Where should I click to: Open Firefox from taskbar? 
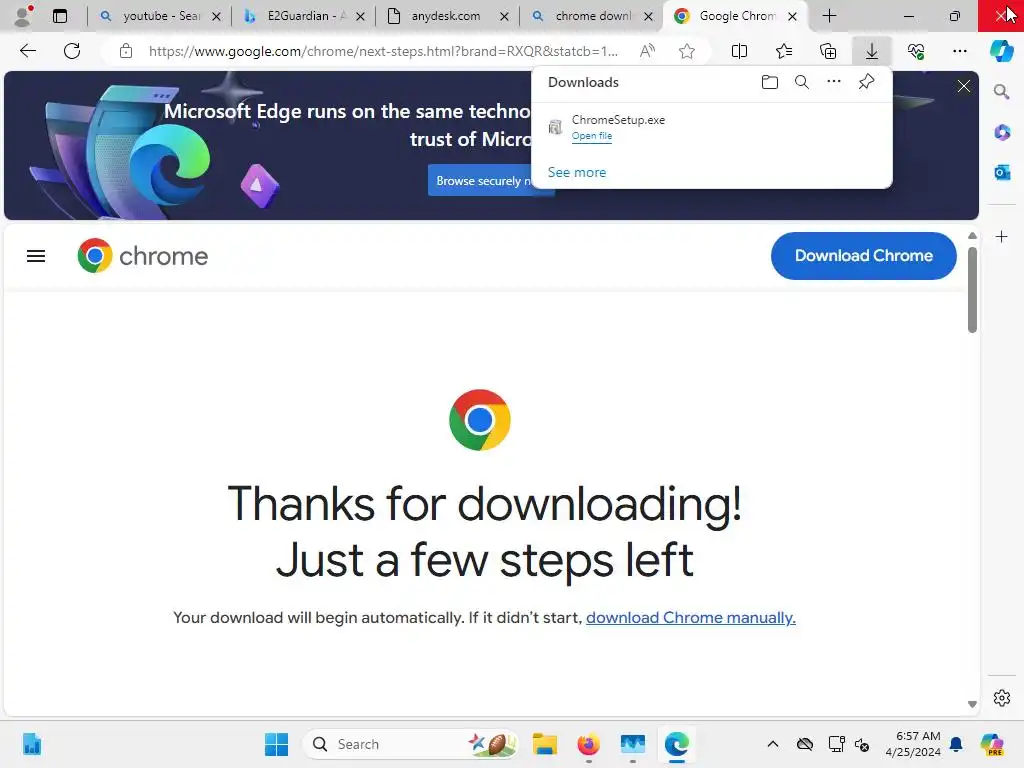tap(588, 744)
